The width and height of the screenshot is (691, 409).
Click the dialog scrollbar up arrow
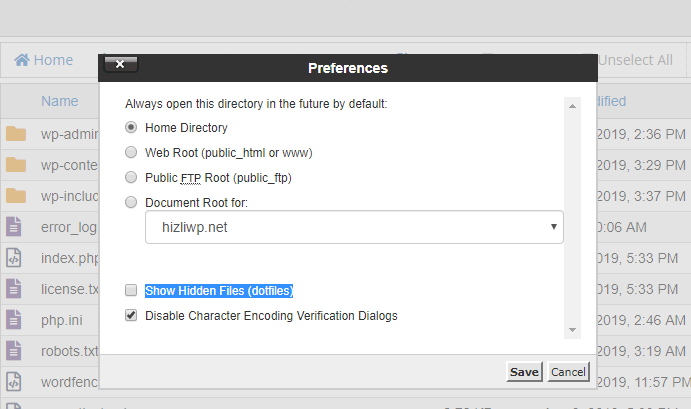point(572,106)
